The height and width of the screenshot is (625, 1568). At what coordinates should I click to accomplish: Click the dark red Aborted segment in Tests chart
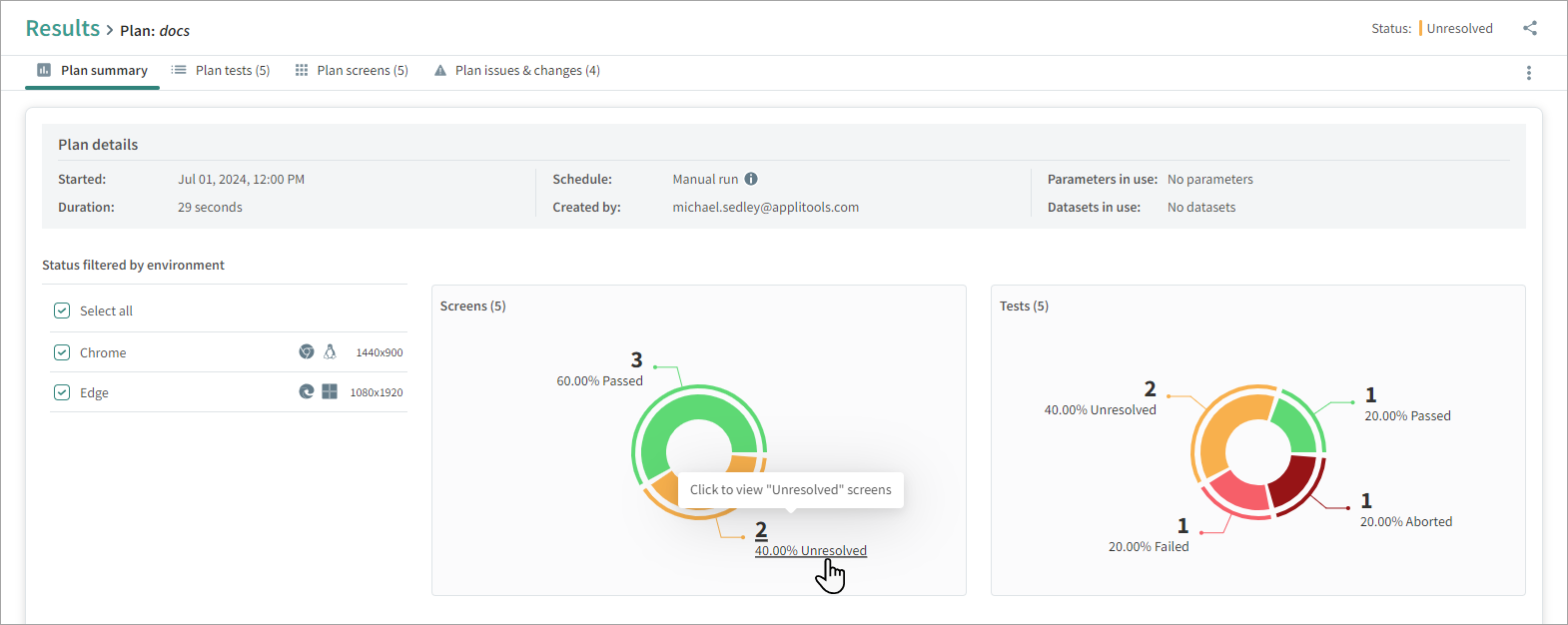[1294, 481]
